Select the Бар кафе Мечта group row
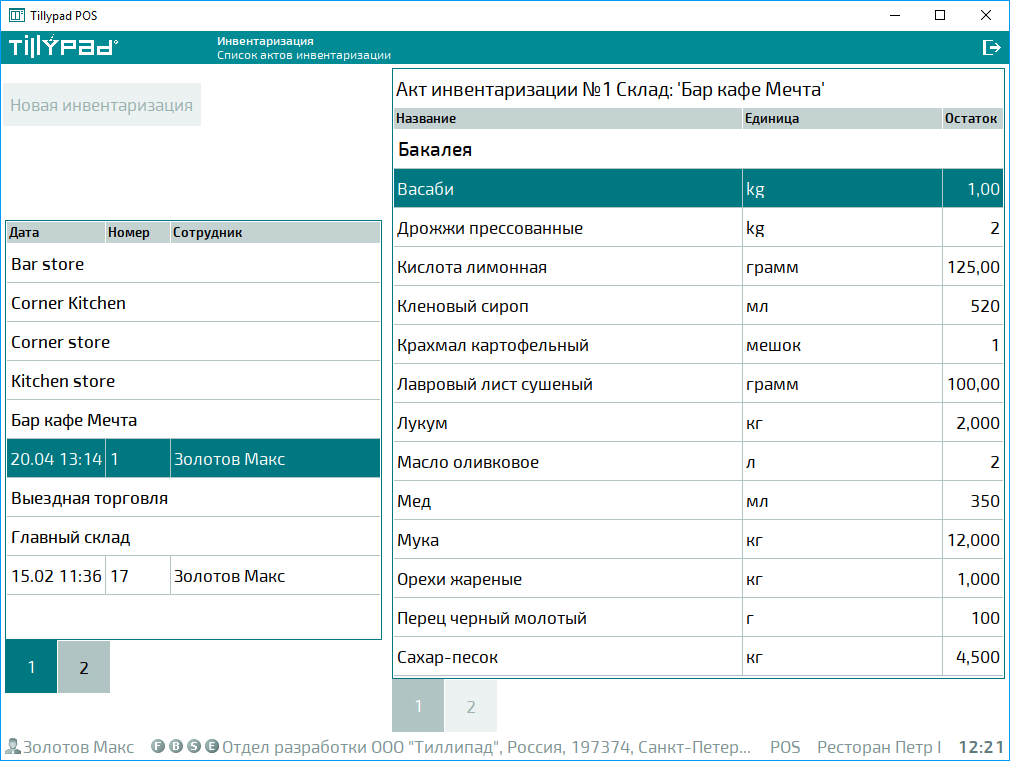 coord(193,420)
